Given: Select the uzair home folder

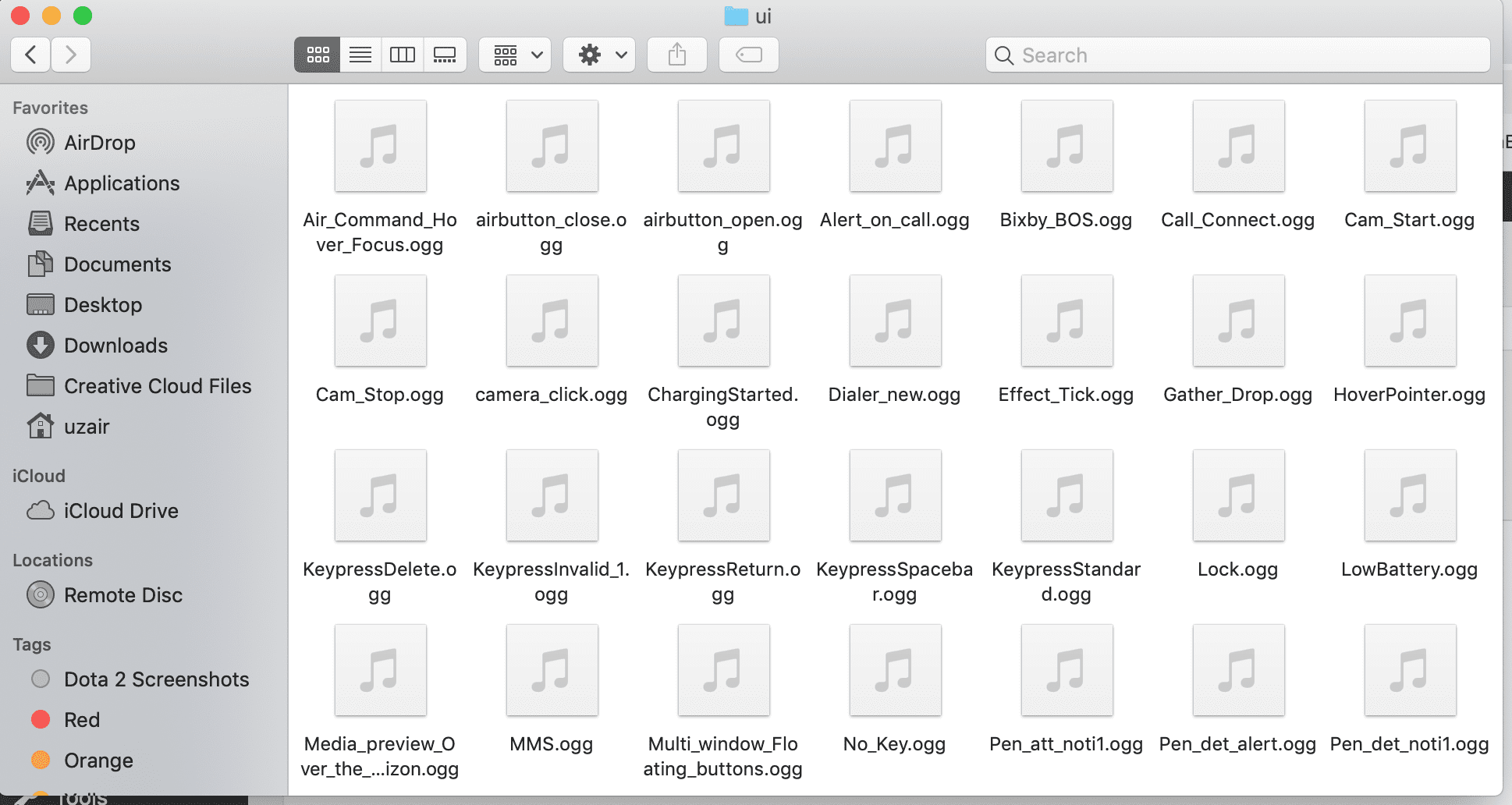Looking at the screenshot, I should pos(86,427).
